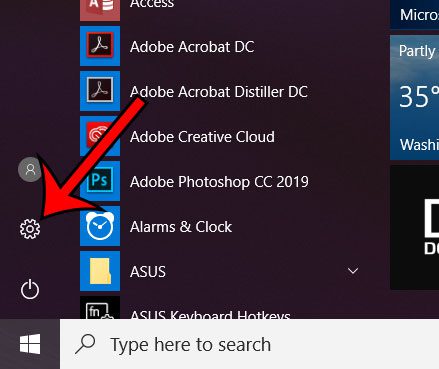Image resolution: width=439 pixels, height=369 pixels.
Task: Click the ASUS Keyboard Hotkeys fn icon
Action: coord(100,307)
